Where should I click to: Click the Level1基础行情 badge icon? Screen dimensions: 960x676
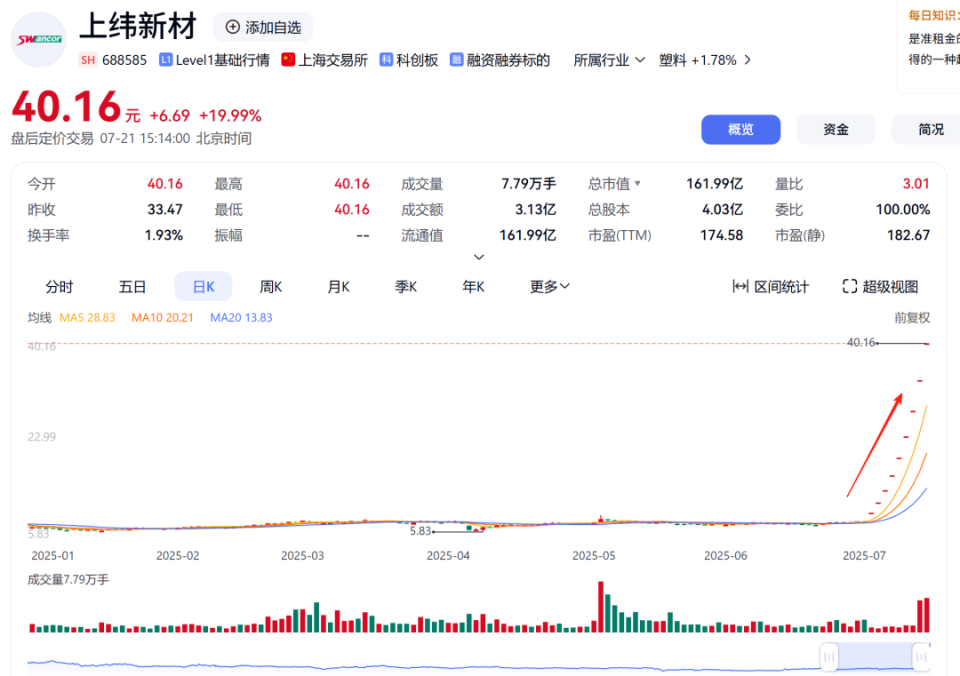(165, 59)
